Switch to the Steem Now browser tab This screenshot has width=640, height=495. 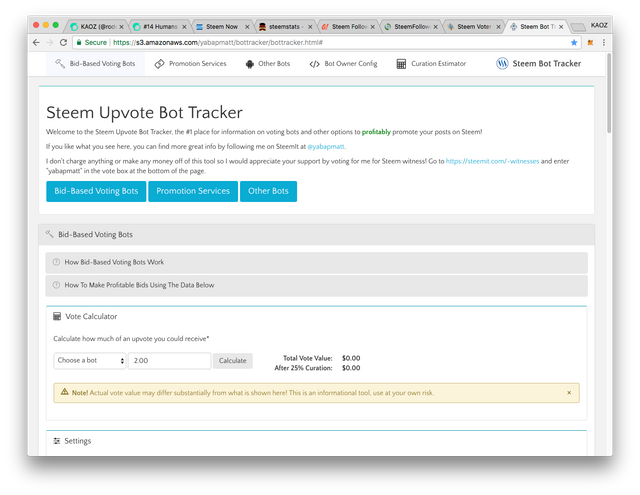tap(222, 27)
